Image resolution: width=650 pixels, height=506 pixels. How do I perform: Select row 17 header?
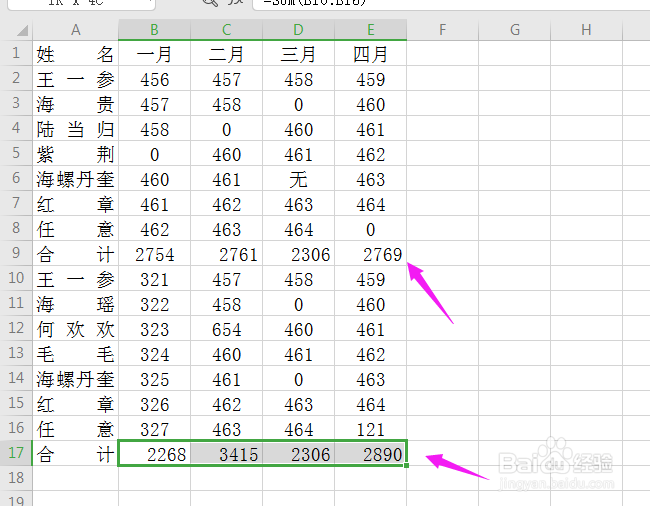(16, 453)
